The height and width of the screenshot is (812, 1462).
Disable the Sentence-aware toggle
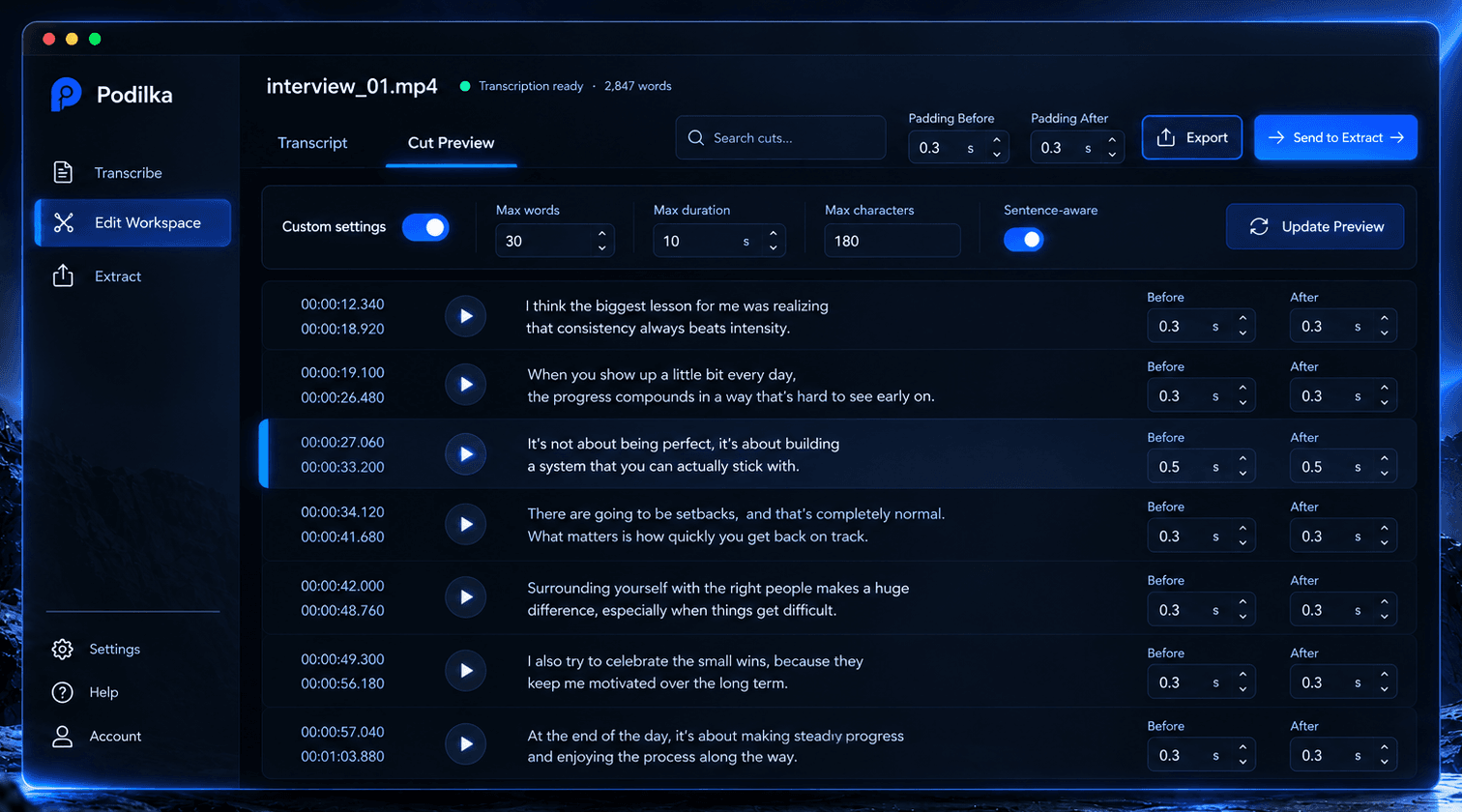click(1024, 239)
